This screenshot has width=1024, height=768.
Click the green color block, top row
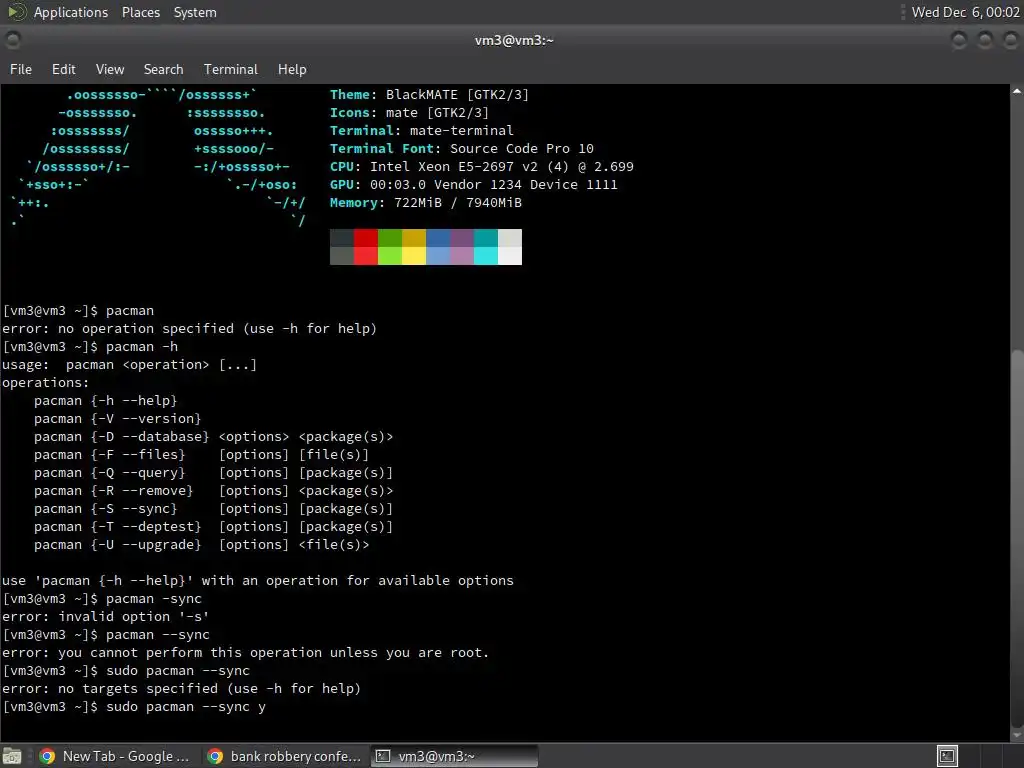[x=390, y=238]
